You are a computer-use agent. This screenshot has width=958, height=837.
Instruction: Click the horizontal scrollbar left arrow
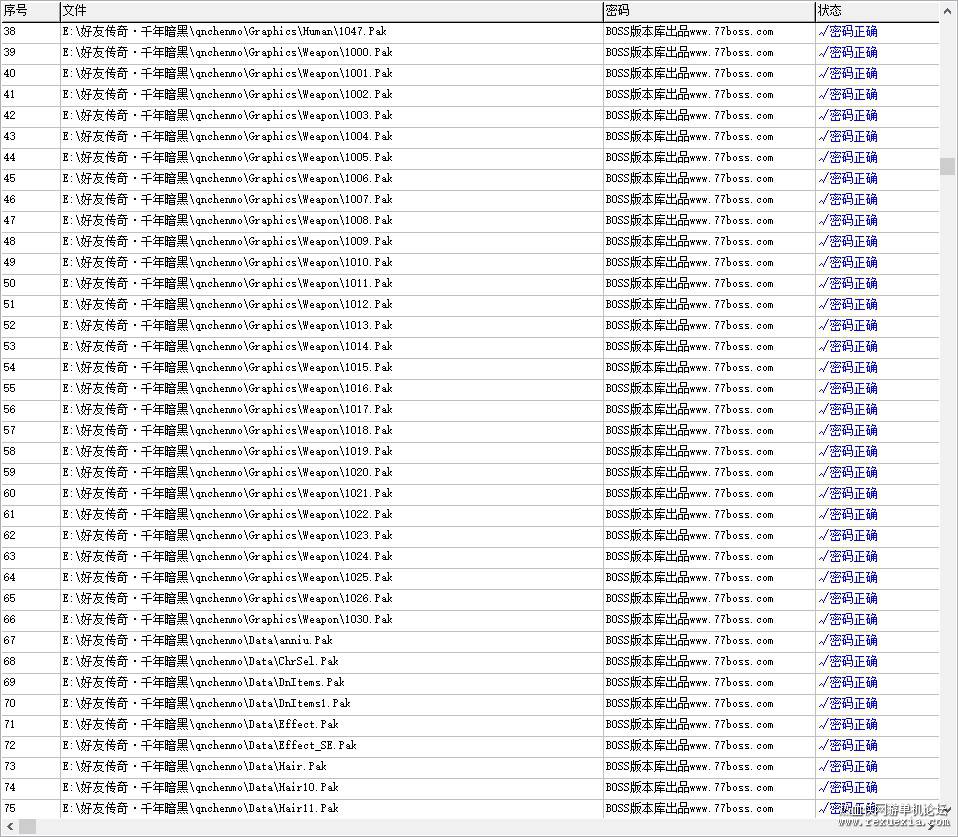(x=9, y=827)
